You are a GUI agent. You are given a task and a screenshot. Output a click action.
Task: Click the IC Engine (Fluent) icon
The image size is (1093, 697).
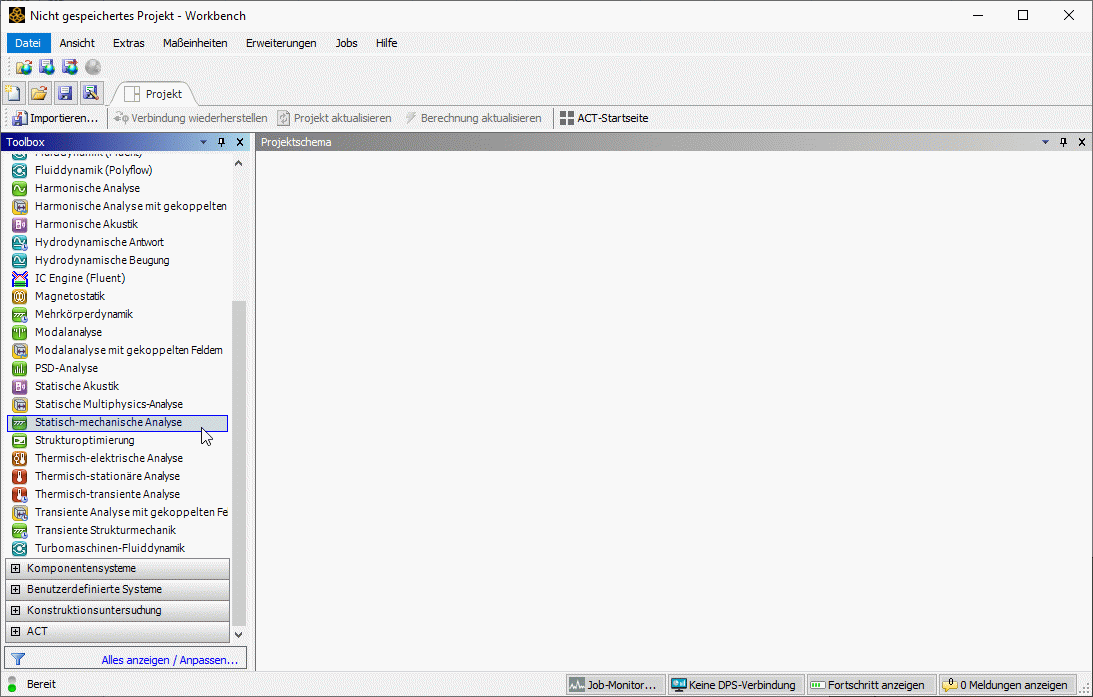point(19,278)
